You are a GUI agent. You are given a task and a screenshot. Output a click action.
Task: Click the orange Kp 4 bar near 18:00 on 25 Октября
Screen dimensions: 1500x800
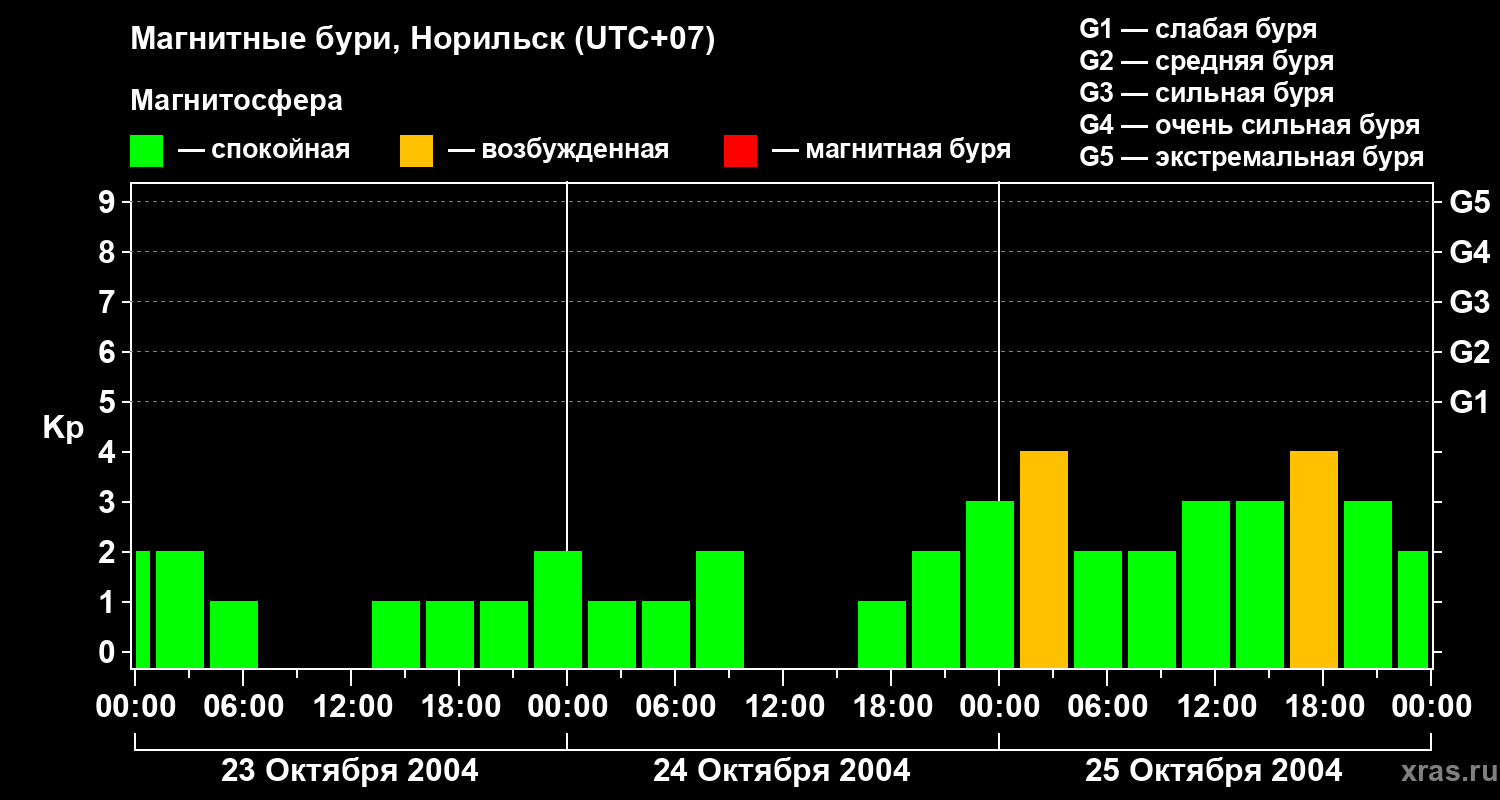tap(1314, 560)
